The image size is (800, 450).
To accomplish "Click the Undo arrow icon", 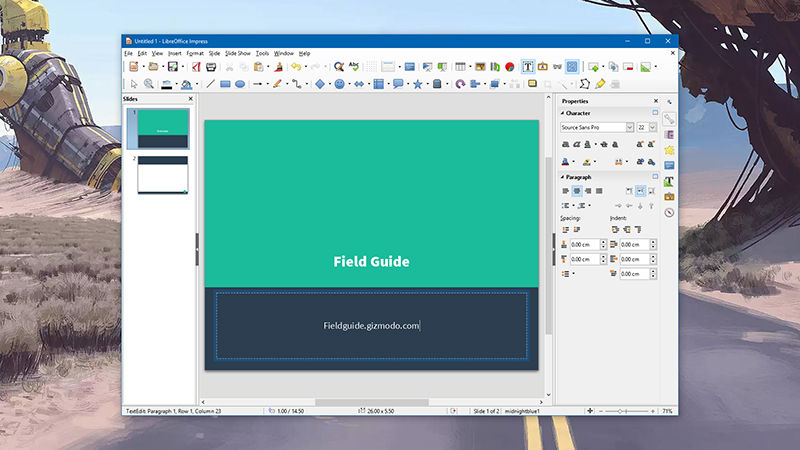I will click(296, 67).
